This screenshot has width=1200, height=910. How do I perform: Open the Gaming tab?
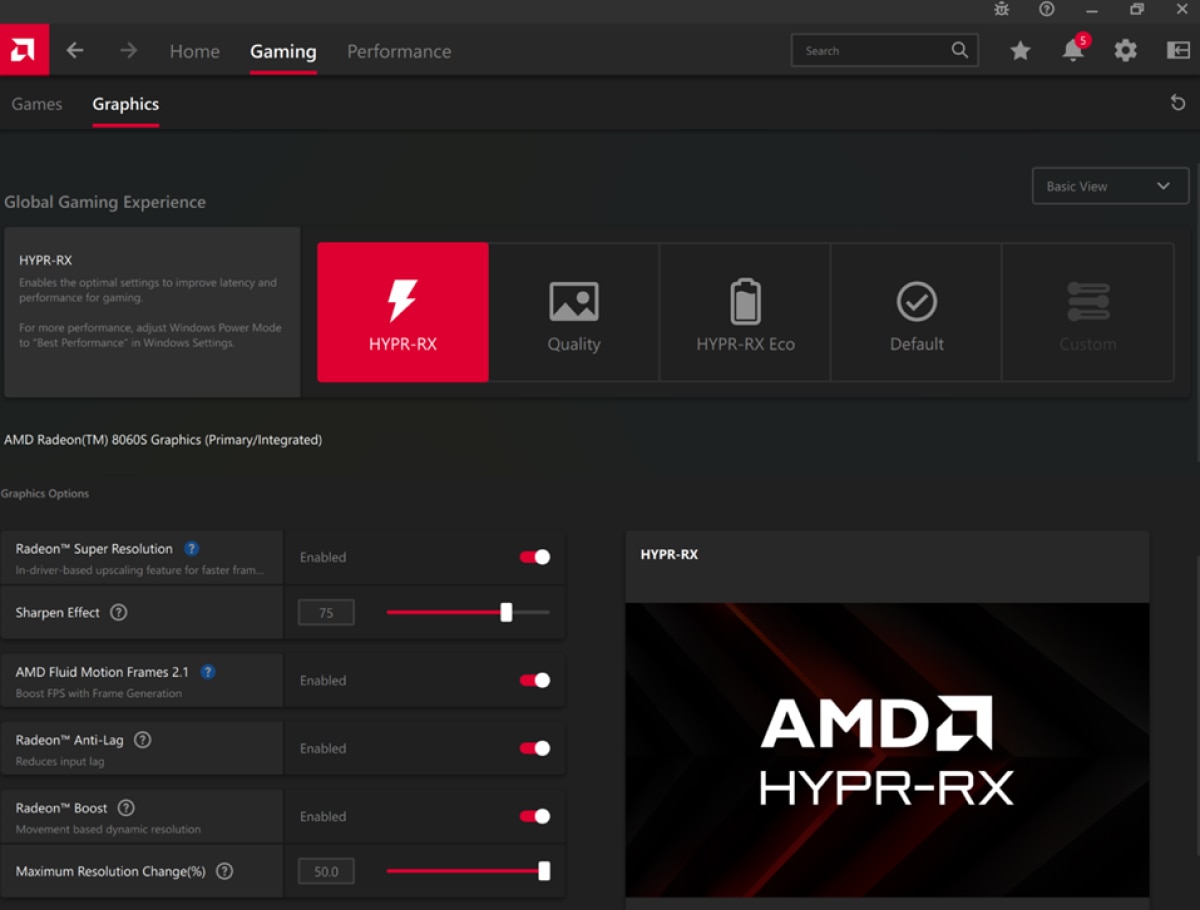(x=283, y=51)
